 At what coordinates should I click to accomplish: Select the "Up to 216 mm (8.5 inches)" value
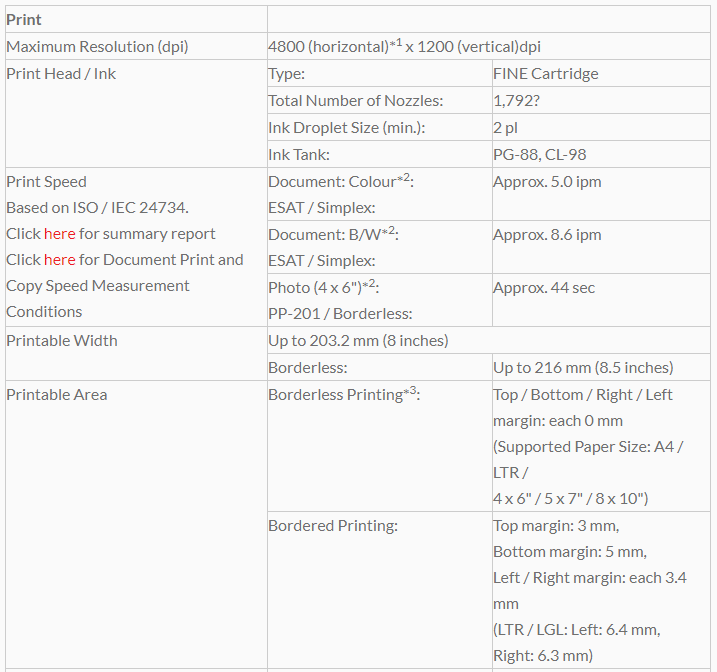point(583,368)
